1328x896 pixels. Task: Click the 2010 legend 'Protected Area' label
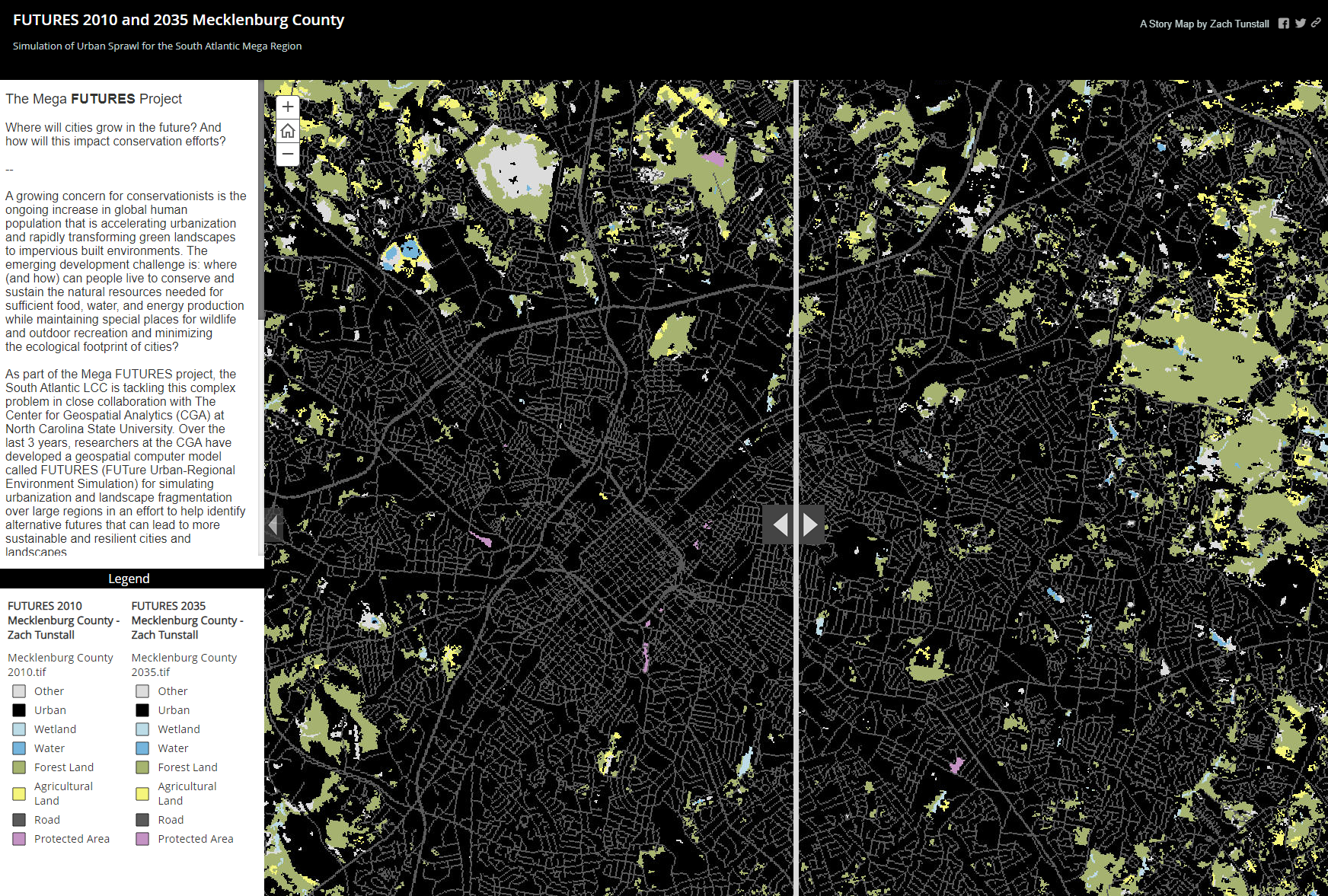(x=72, y=839)
